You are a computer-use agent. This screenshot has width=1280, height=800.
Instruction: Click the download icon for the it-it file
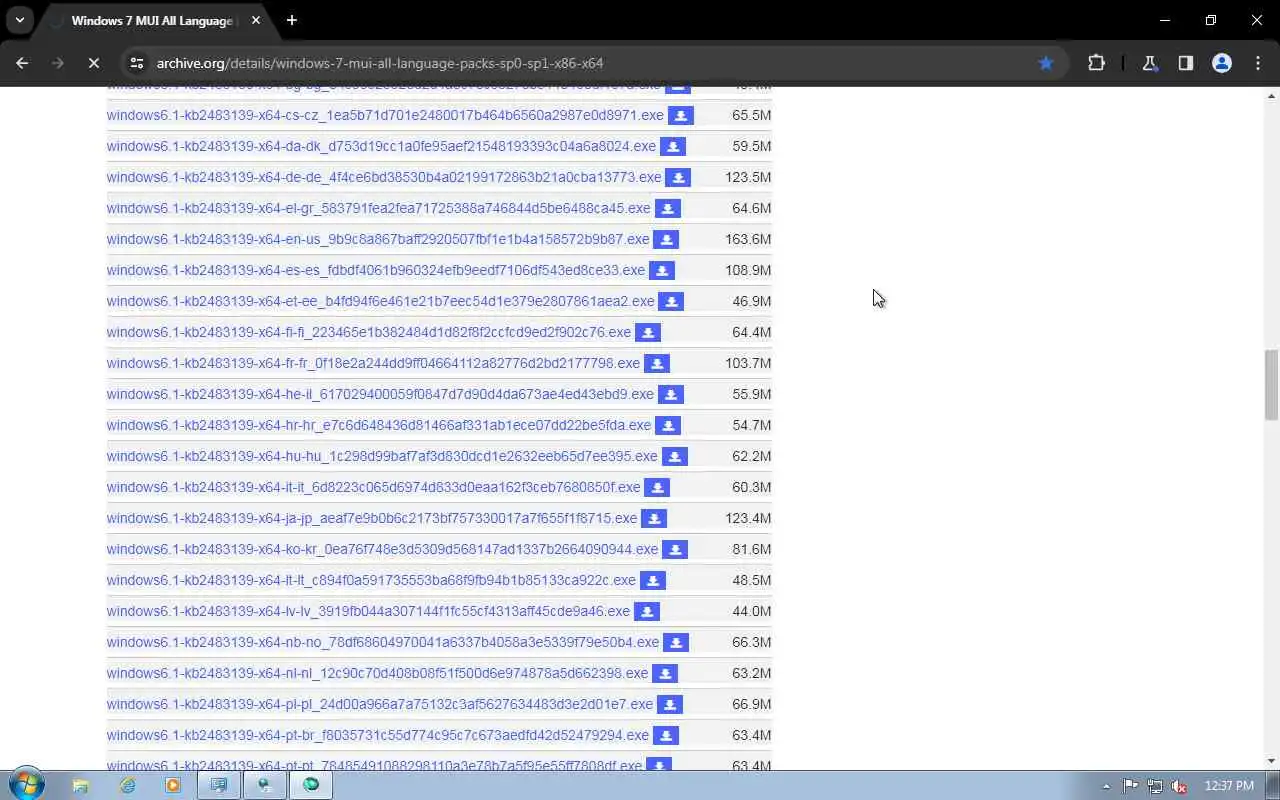point(657,488)
